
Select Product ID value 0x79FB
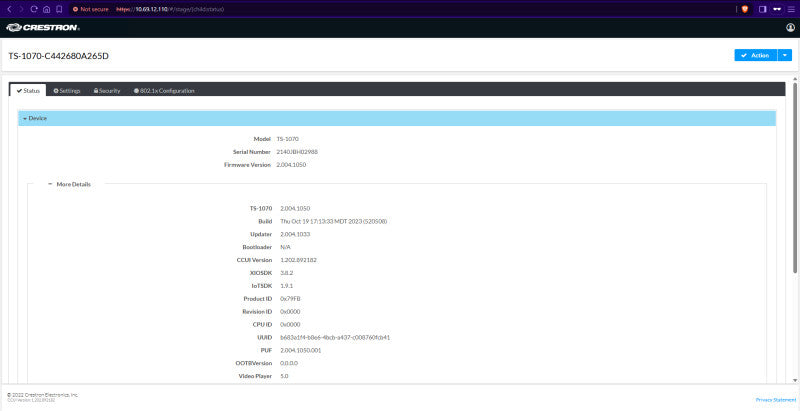tap(290, 299)
